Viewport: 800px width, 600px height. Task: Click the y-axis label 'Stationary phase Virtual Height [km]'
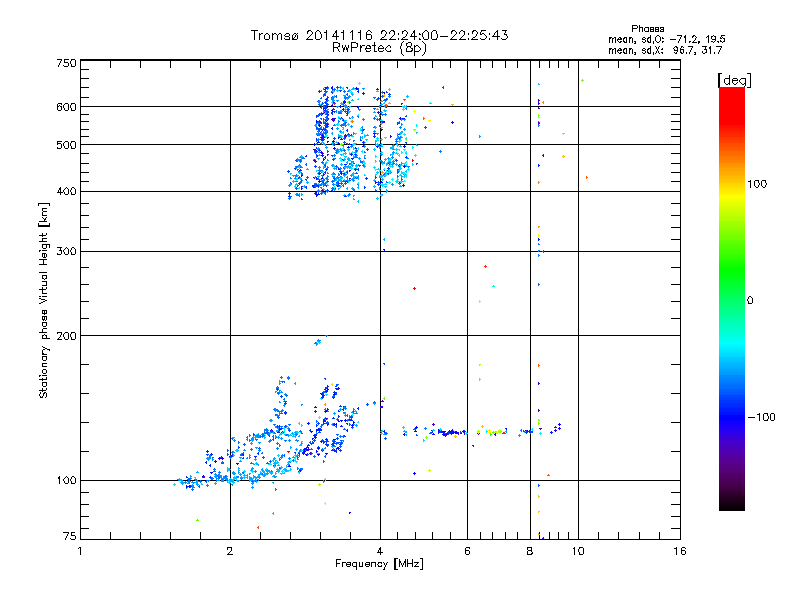(43, 300)
